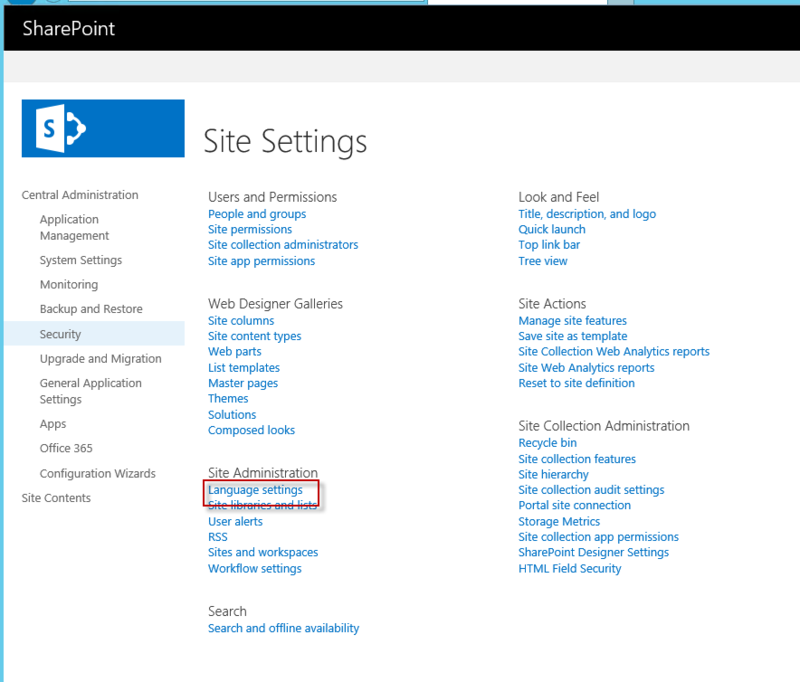800x682 pixels.
Task: Open Sites and workspaces link
Action: (x=263, y=552)
